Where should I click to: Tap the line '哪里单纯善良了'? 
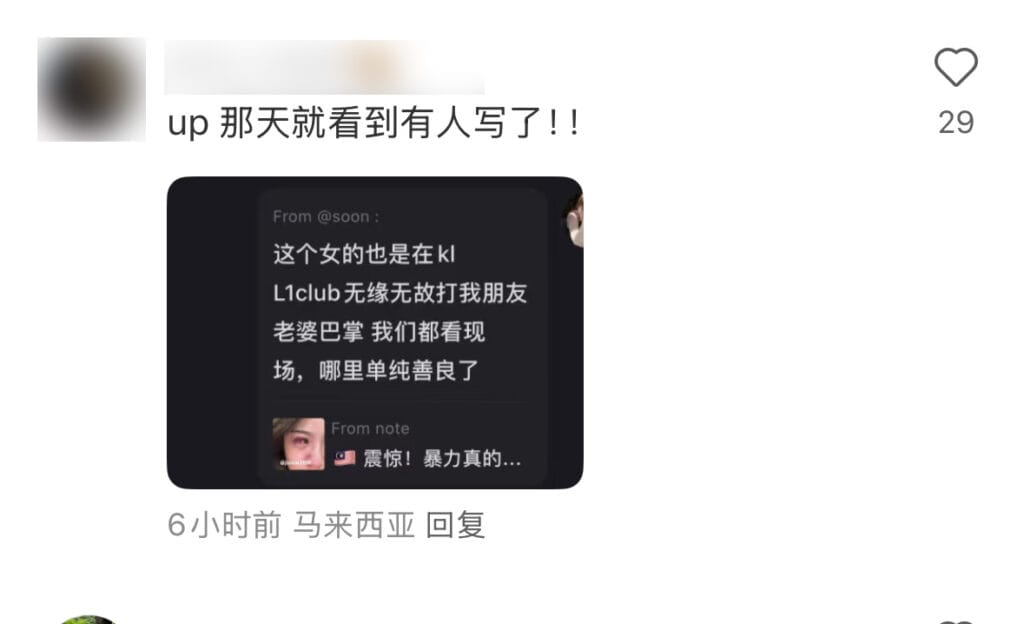[x=399, y=371]
